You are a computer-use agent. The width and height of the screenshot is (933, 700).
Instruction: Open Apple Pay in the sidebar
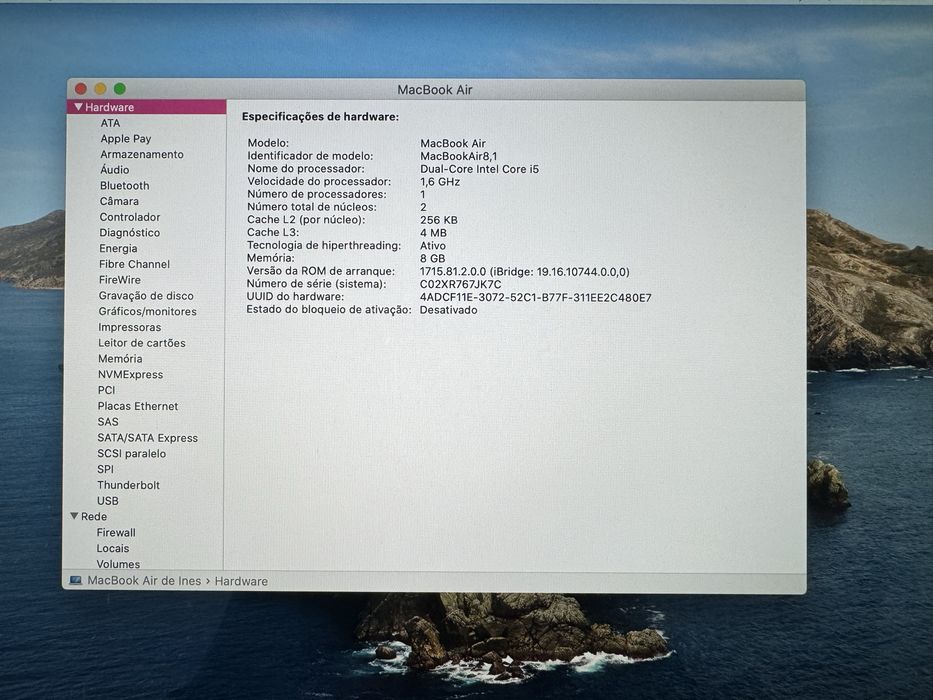126,139
